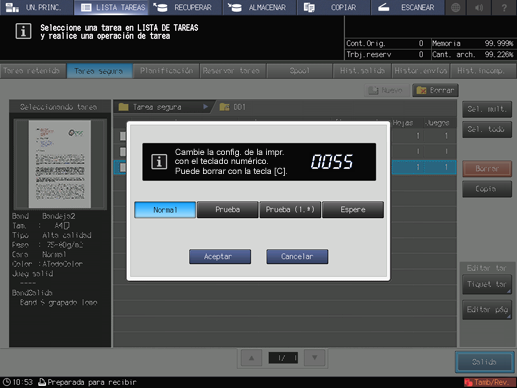Click the info icon in the dialog
Screen dimensions: 517x388
(159, 162)
